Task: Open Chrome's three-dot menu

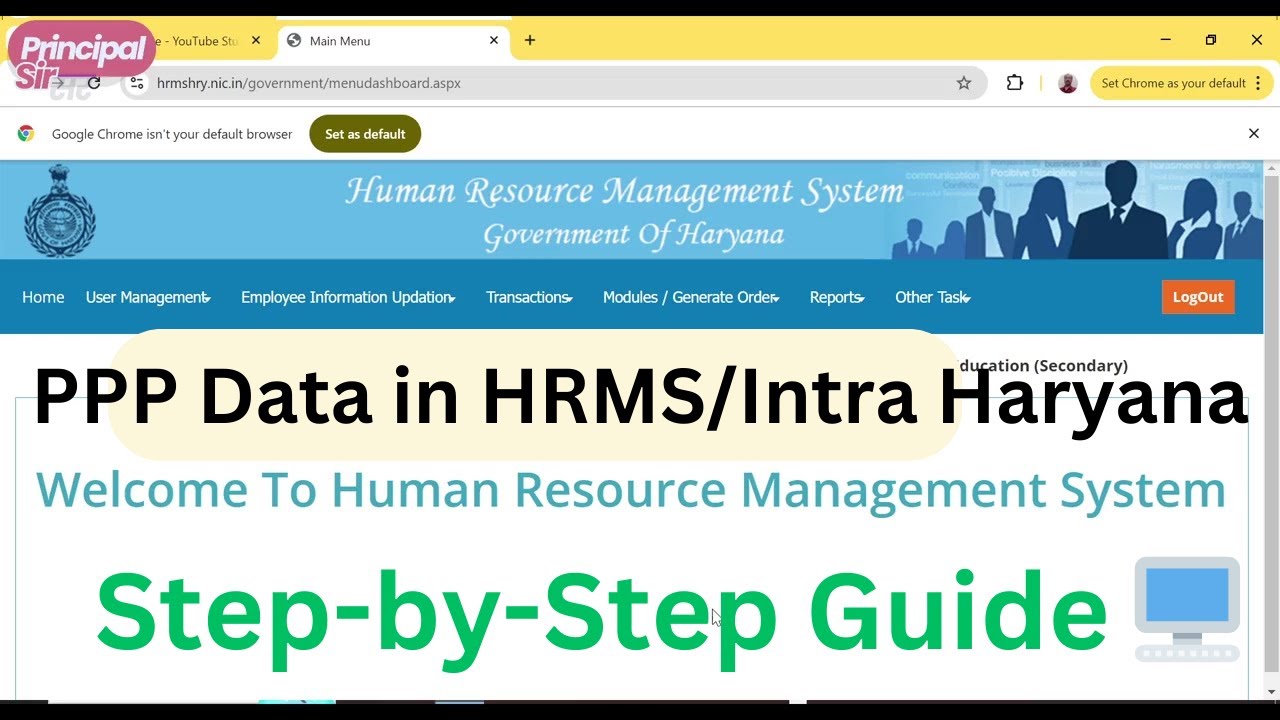Action: (1258, 83)
